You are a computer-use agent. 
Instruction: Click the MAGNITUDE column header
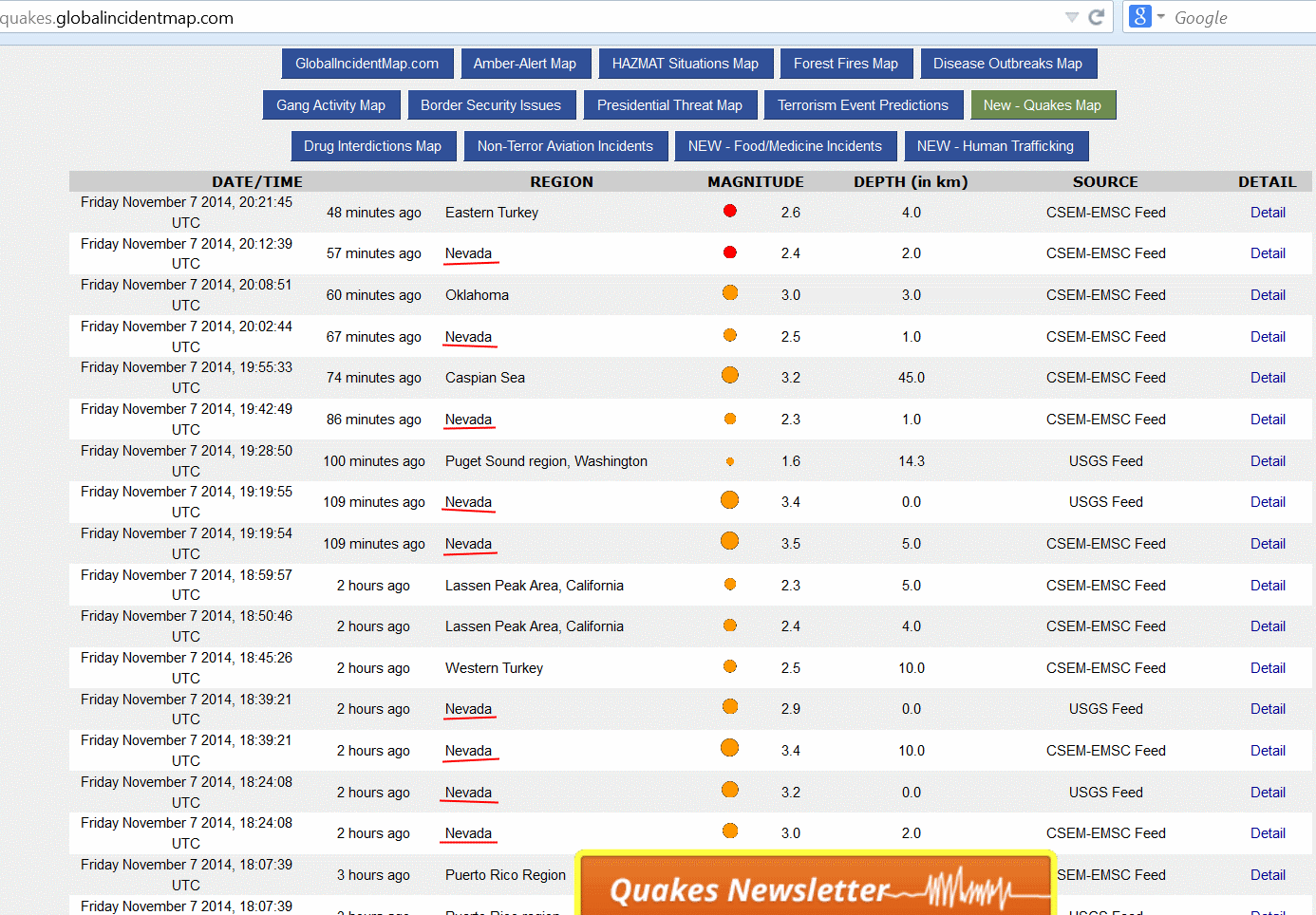(x=756, y=182)
